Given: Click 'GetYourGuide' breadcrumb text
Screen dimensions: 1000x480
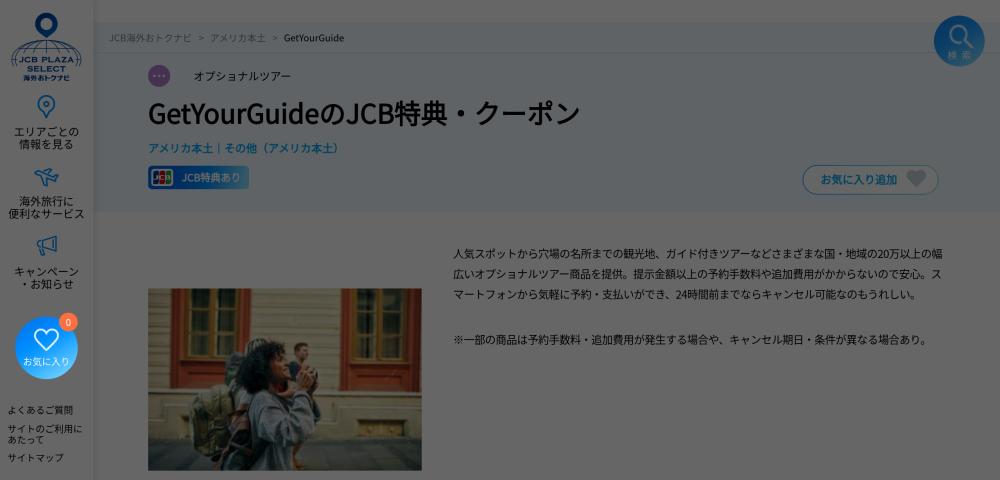Looking at the screenshot, I should [314, 38].
